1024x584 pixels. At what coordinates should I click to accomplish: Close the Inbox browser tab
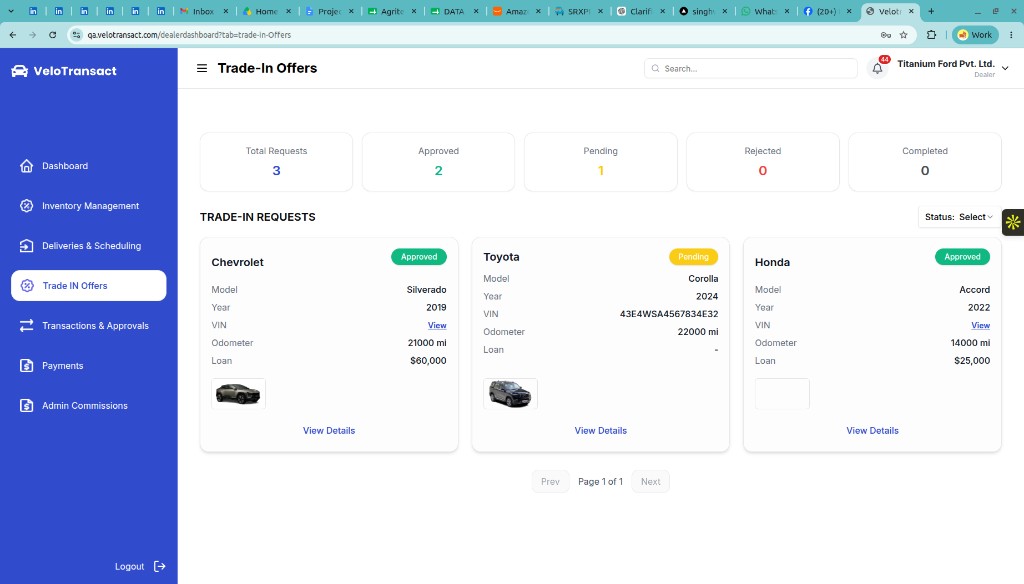click(226, 11)
